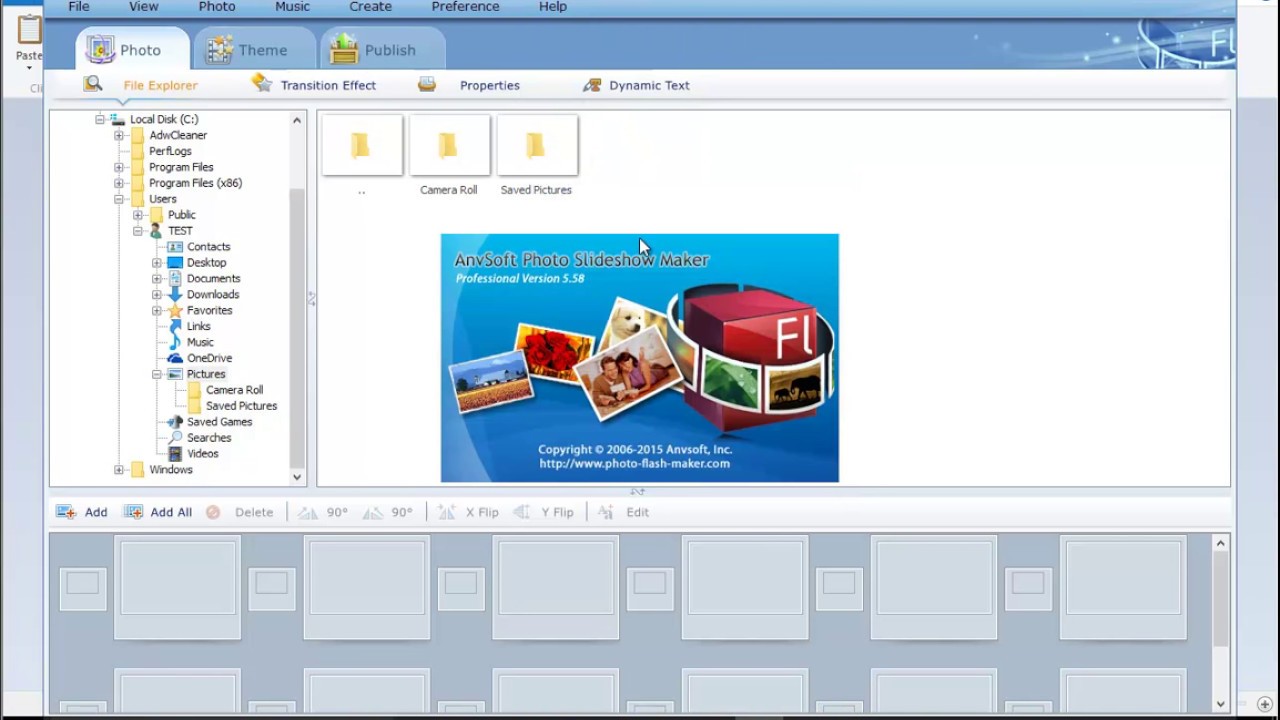The width and height of the screenshot is (1280, 720).
Task: Expand the Public folder node
Action: 138,215
